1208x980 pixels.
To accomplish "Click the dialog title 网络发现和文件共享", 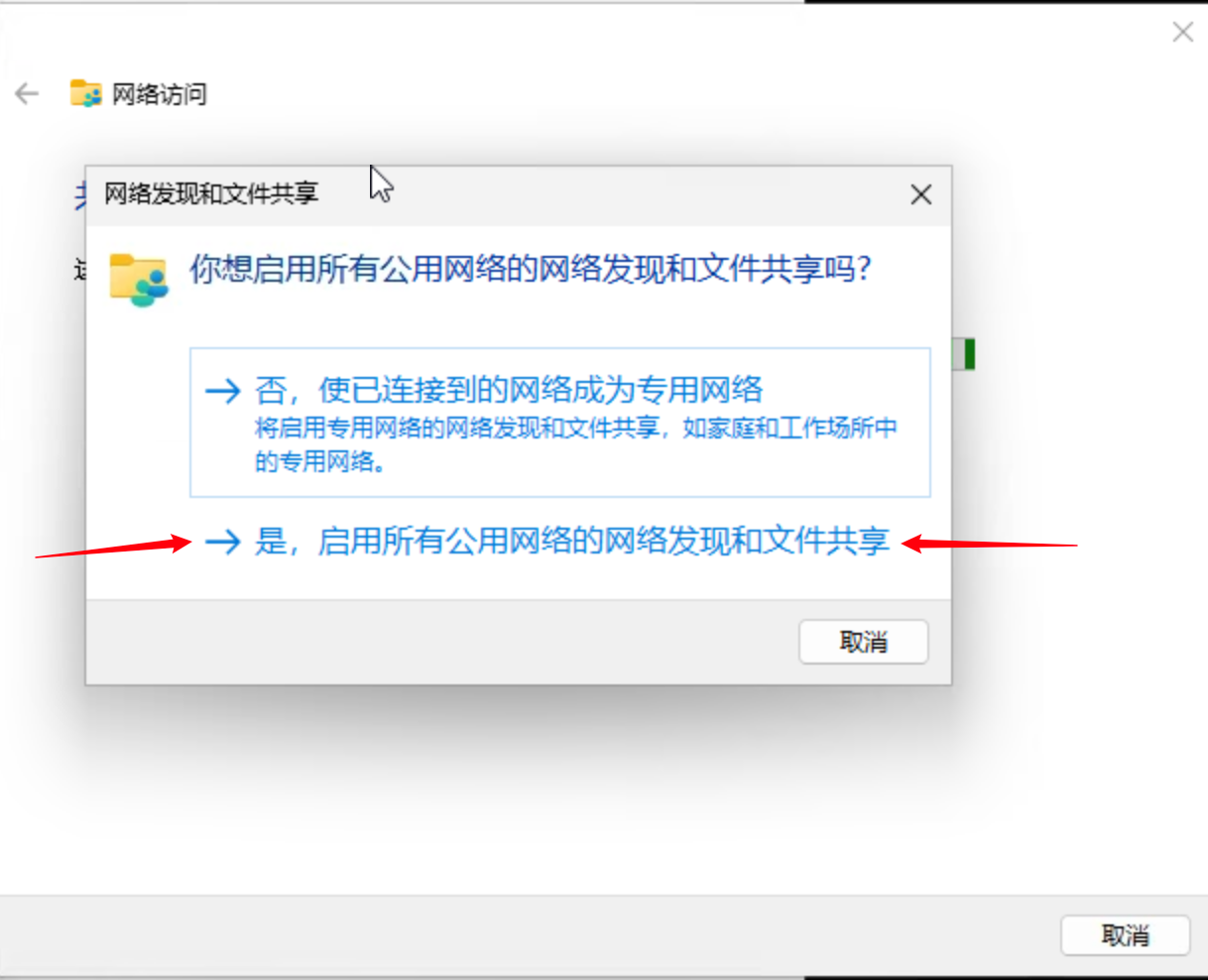I will (x=211, y=192).
